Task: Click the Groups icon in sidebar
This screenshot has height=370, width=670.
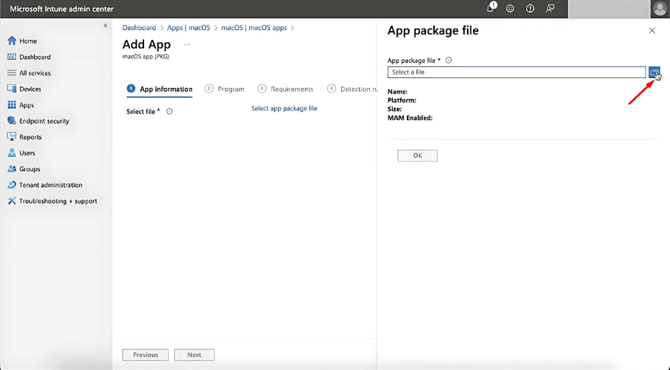Action: click(x=12, y=169)
